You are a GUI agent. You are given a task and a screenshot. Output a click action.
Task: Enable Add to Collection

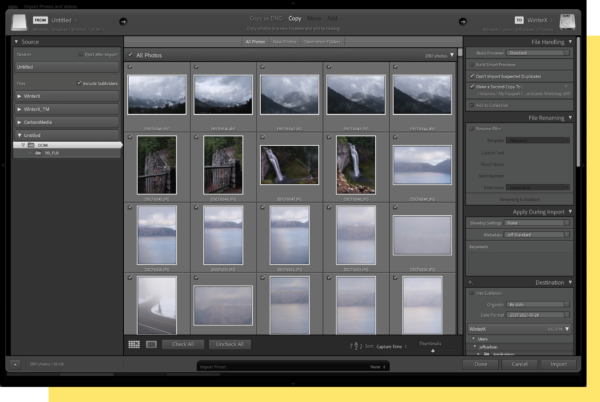click(x=472, y=105)
